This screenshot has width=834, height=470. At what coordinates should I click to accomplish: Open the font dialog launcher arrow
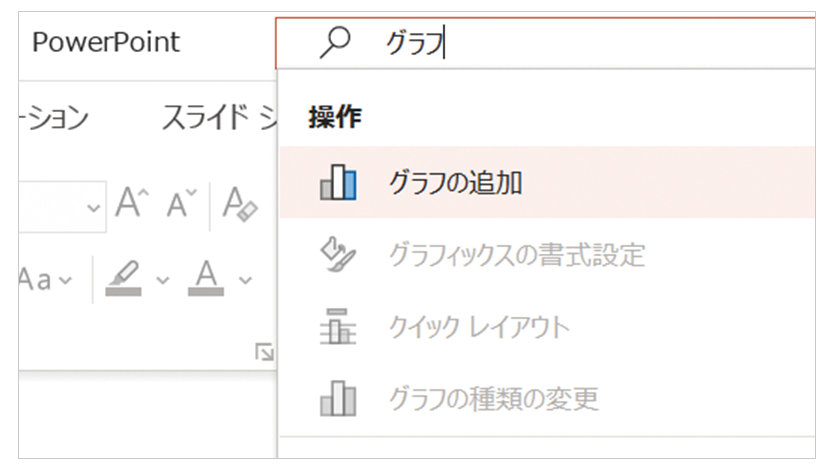click(x=264, y=352)
